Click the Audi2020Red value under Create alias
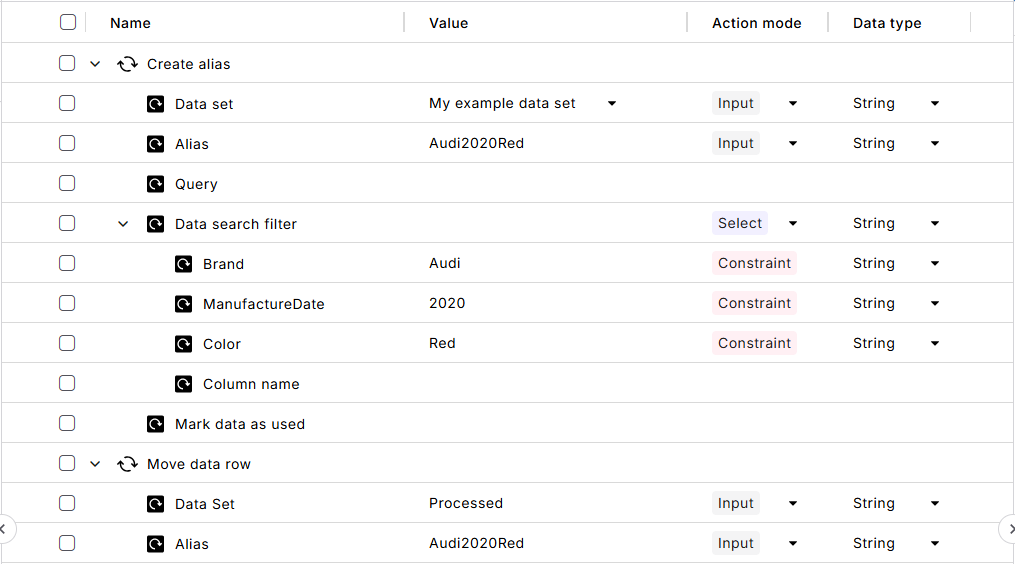The image size is (1015, 564). [x=476, y=143]
